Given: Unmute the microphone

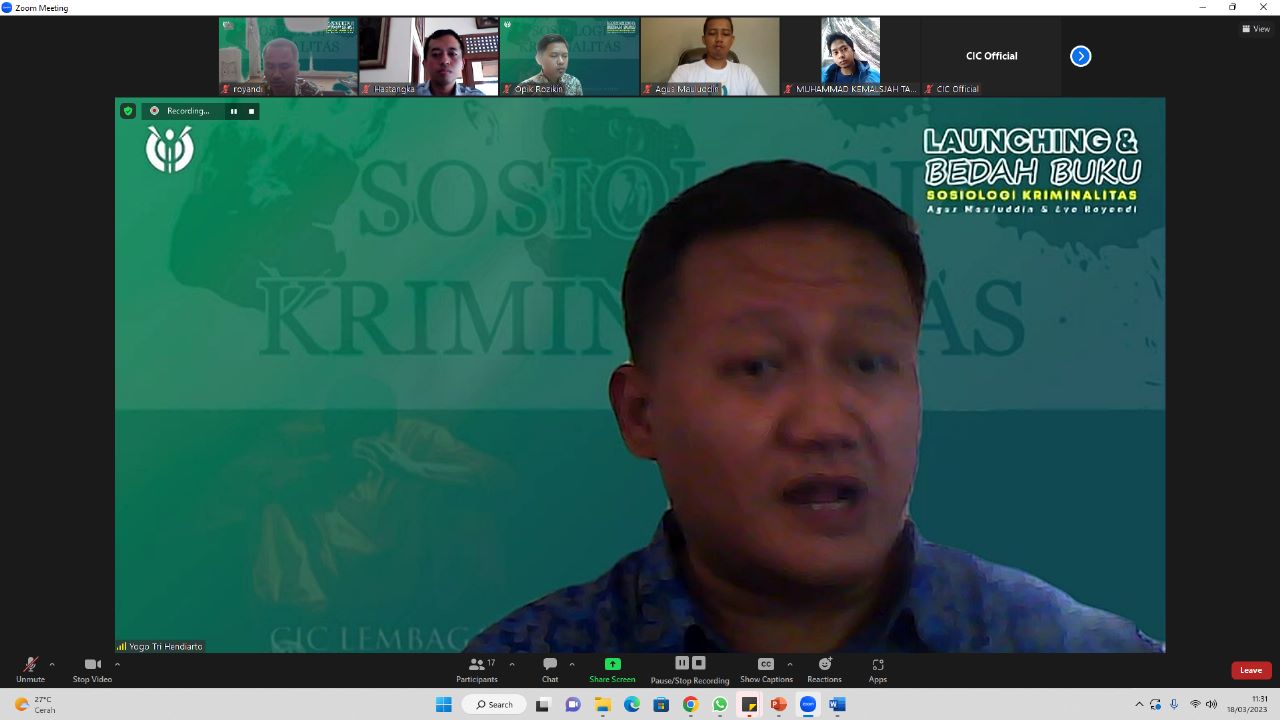Looking at the screenshot, I should click(30, 670).
